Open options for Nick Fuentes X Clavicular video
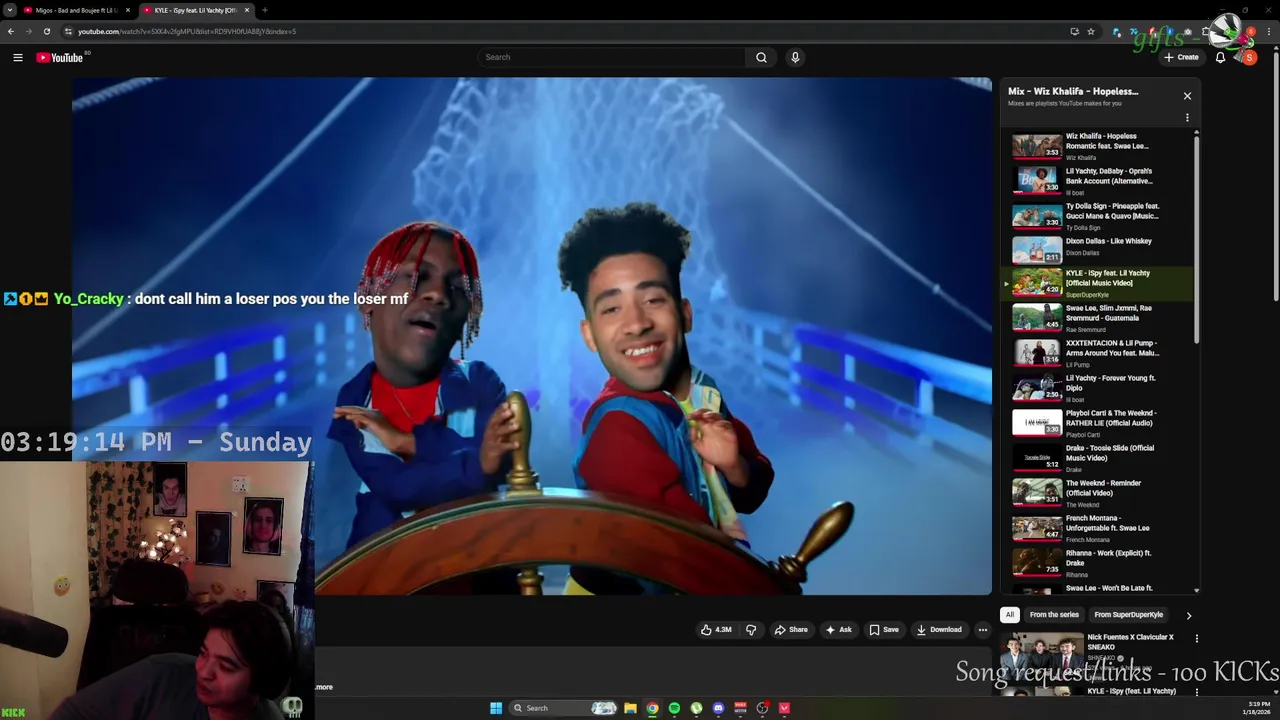Viewport: 1280px width, 720px height. pyautogui.click(x=1196, y=638)
